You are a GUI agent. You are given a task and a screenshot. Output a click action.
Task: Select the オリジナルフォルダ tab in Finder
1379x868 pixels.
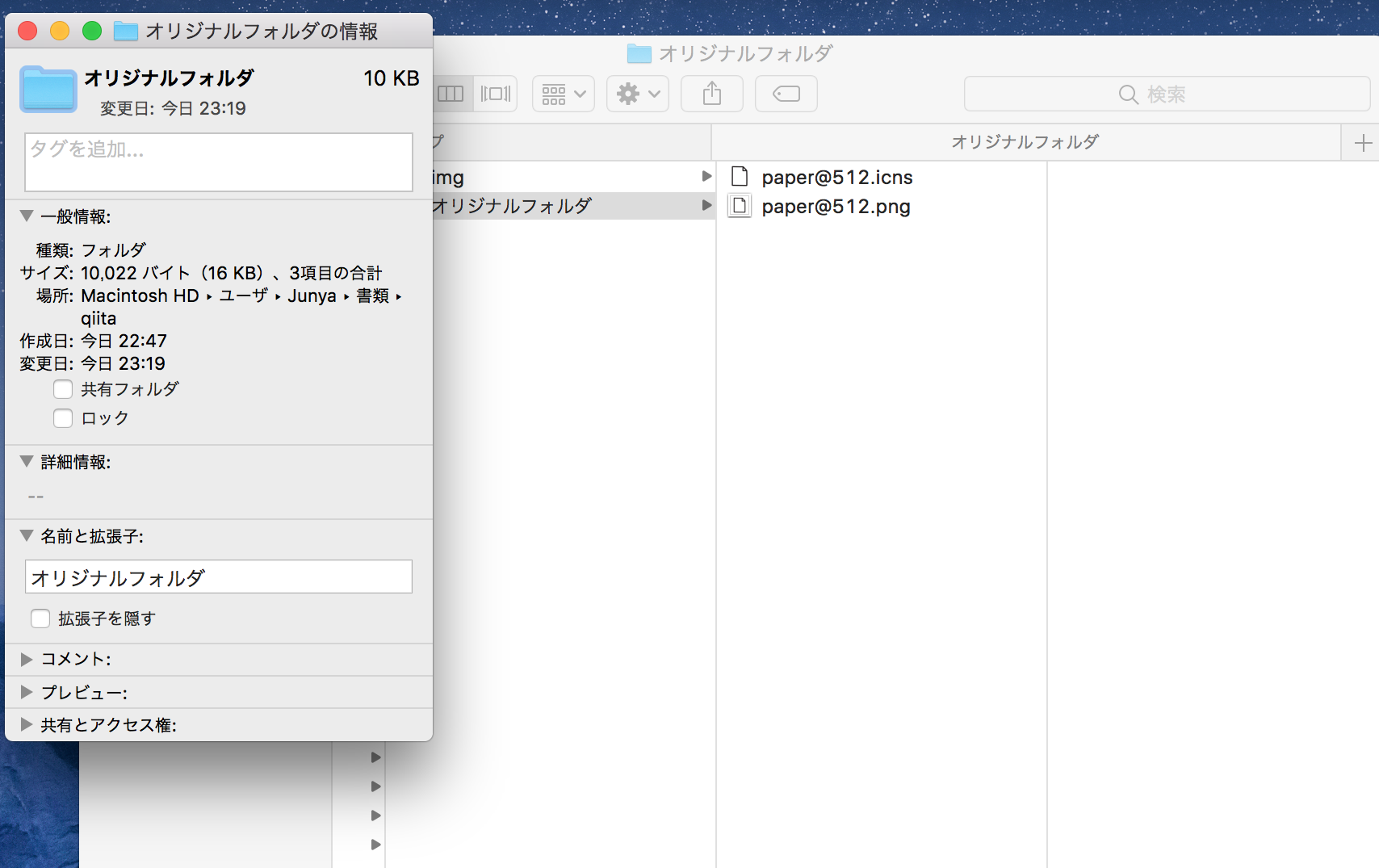click(1025, 142)
